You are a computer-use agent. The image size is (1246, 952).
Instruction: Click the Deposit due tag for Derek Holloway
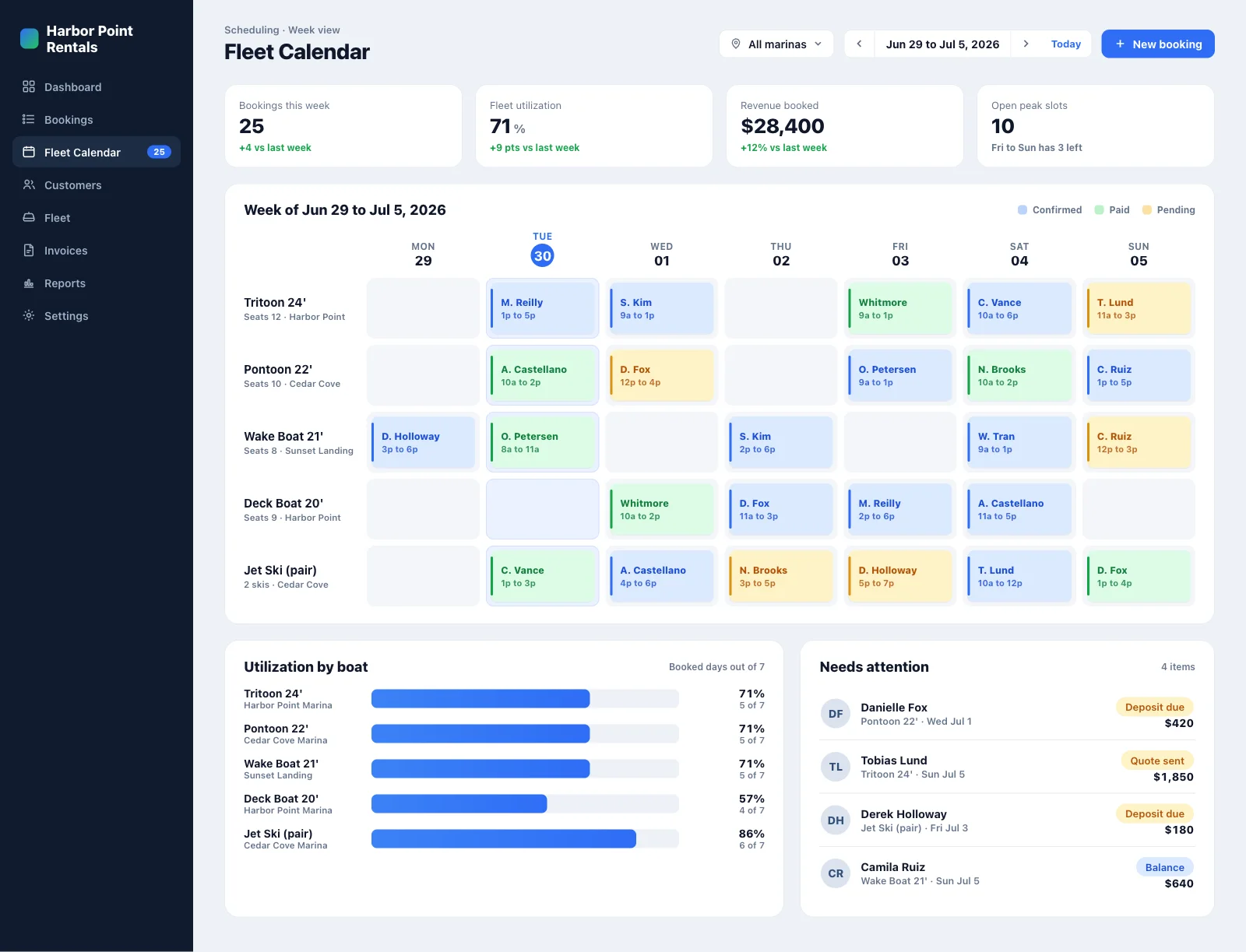(1154, 813)
